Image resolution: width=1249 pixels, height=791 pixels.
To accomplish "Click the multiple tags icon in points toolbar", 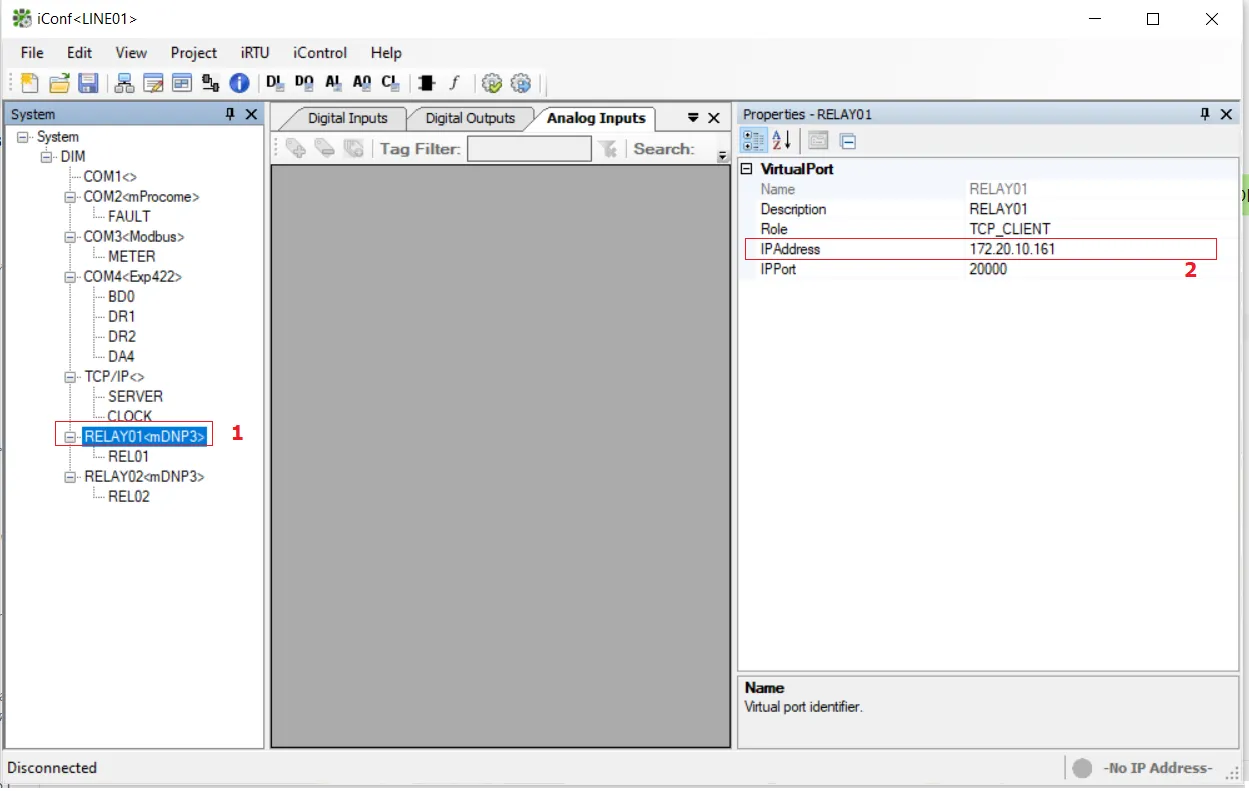I will click(353, 149).
